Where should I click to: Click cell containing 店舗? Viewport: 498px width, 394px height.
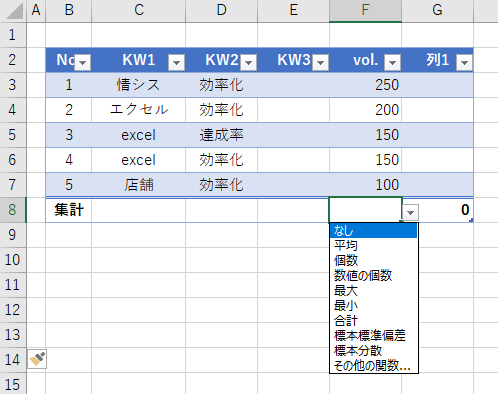click(x=139, y=185)
